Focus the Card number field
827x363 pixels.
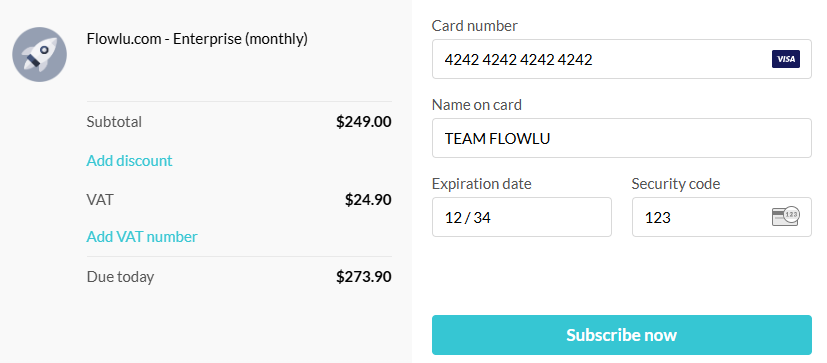[621, 59]
